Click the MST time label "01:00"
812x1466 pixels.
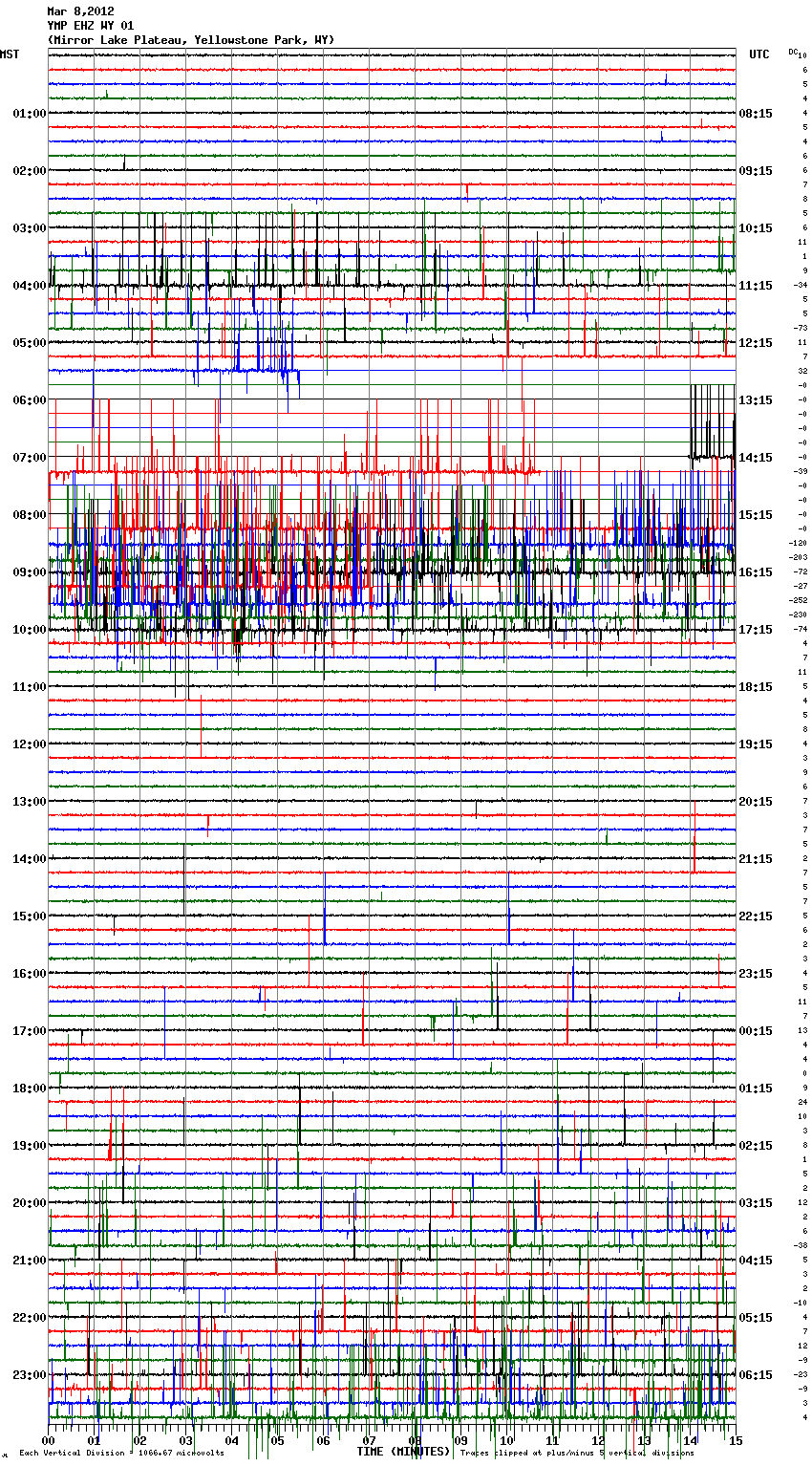click(30, 114)
